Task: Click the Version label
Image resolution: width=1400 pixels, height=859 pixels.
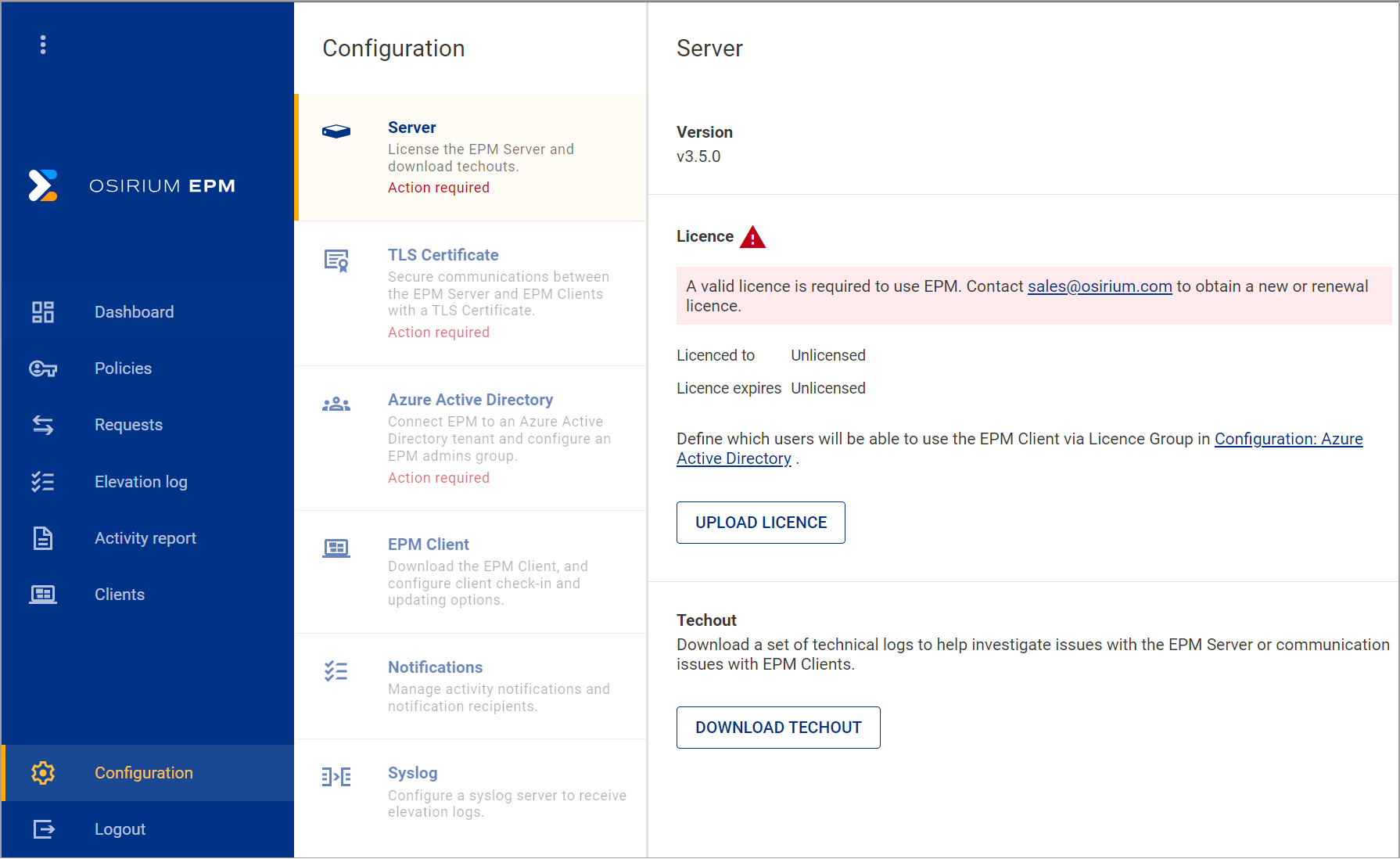Action: click(x=705, y=132)
